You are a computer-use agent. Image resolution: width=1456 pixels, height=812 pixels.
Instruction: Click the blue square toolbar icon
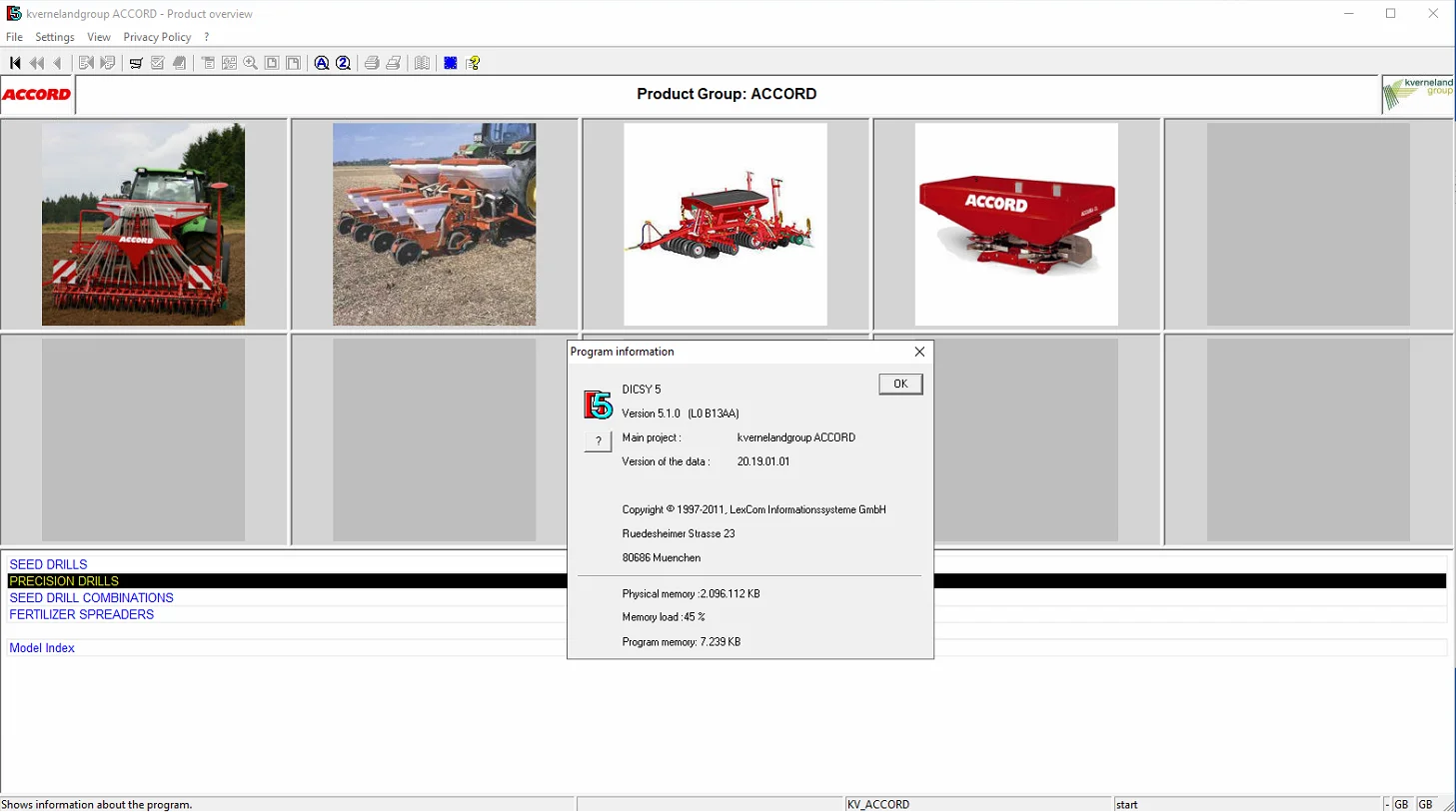tap(451, 63)
